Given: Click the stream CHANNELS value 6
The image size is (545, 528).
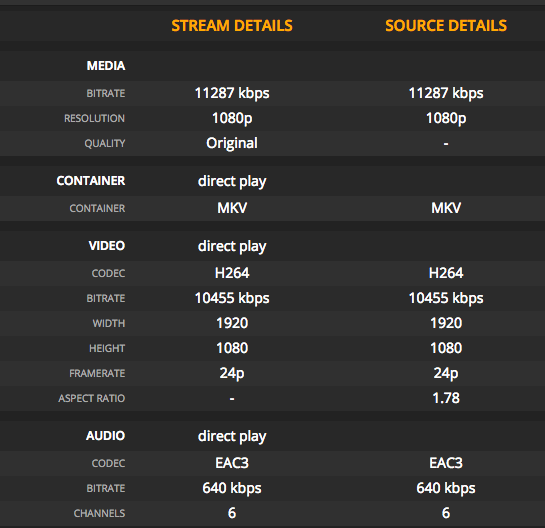Looking at the screenshot, I should click(x=232, y=513).
